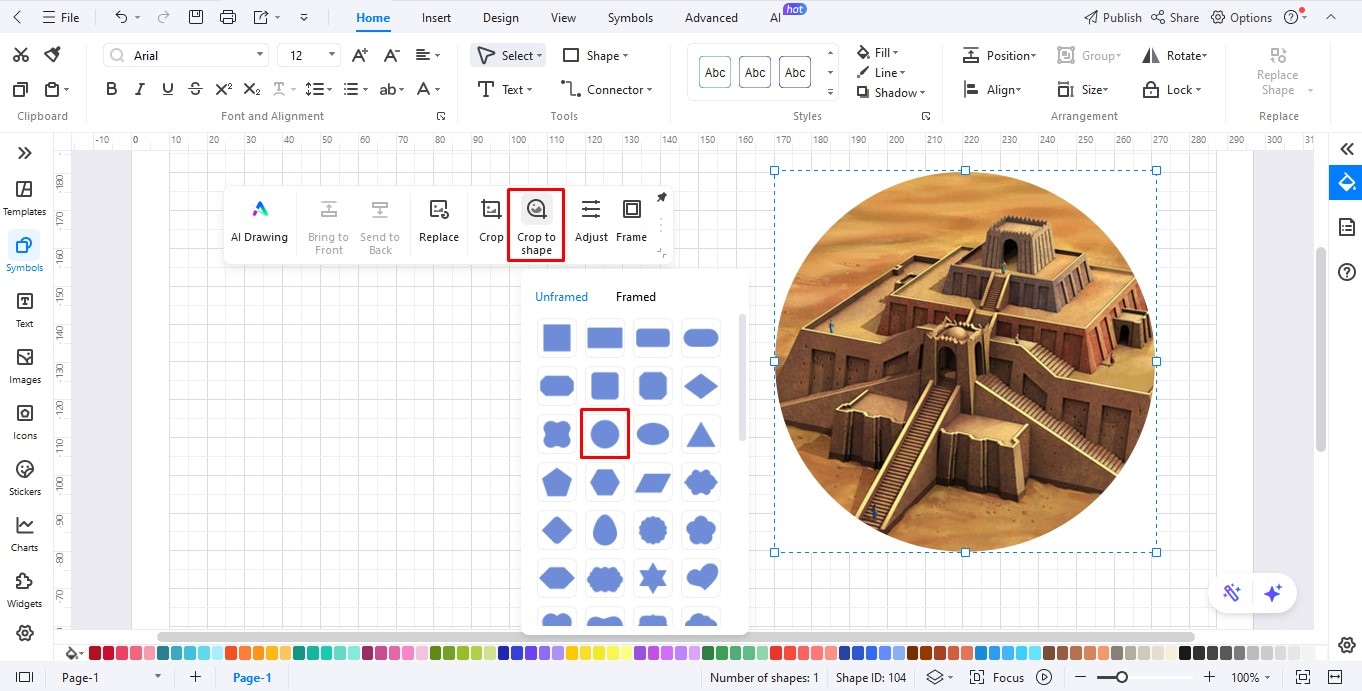Open Images panel in sidebar

click(25, 365)
